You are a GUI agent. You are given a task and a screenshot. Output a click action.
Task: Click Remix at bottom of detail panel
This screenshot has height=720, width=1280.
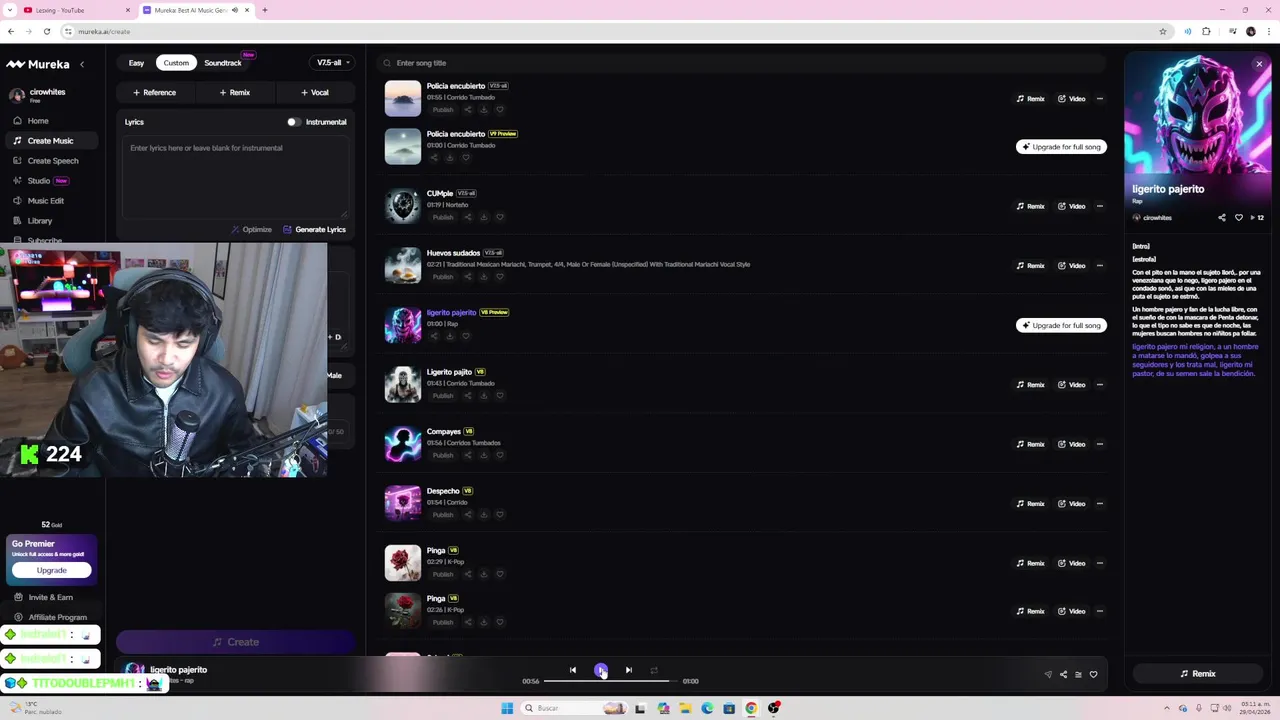(x=1198, y=674)
